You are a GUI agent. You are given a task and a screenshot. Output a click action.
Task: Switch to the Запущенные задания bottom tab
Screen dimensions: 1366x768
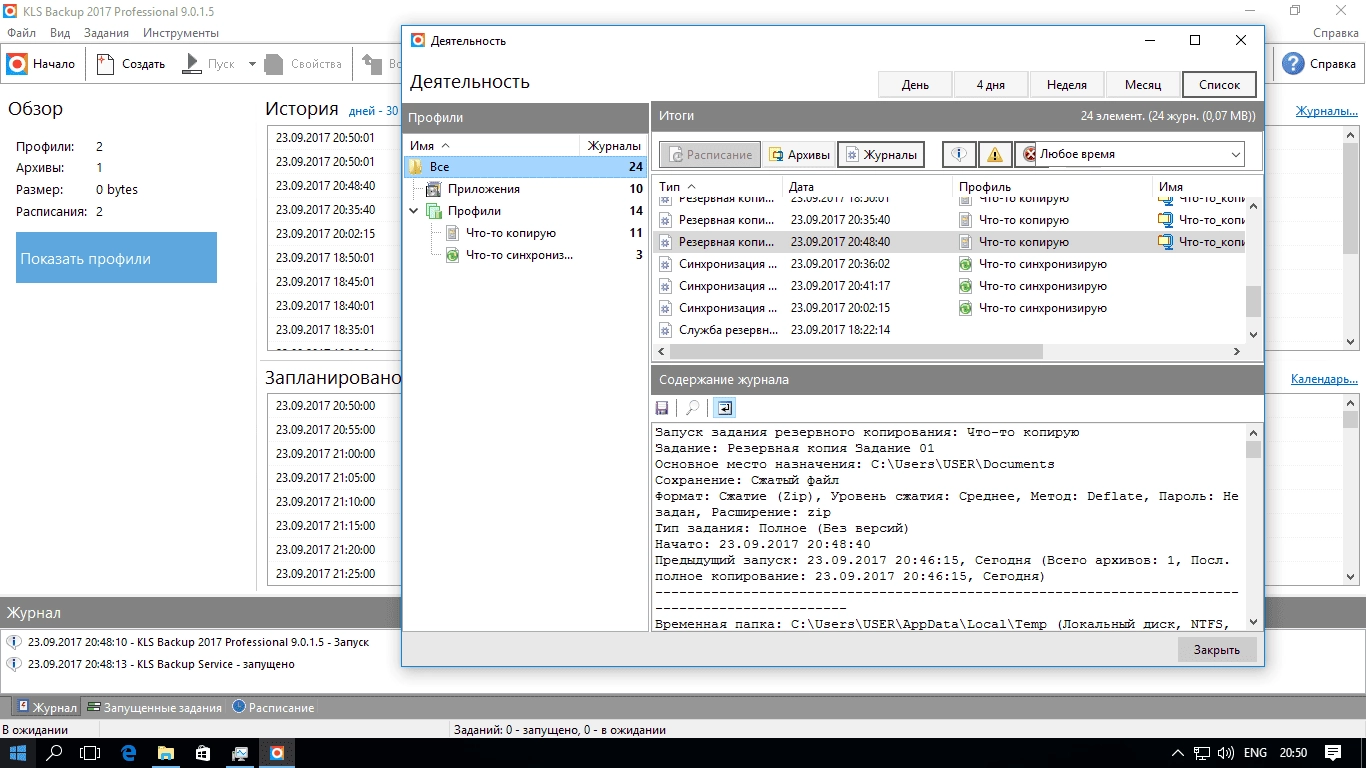[154, 707]
